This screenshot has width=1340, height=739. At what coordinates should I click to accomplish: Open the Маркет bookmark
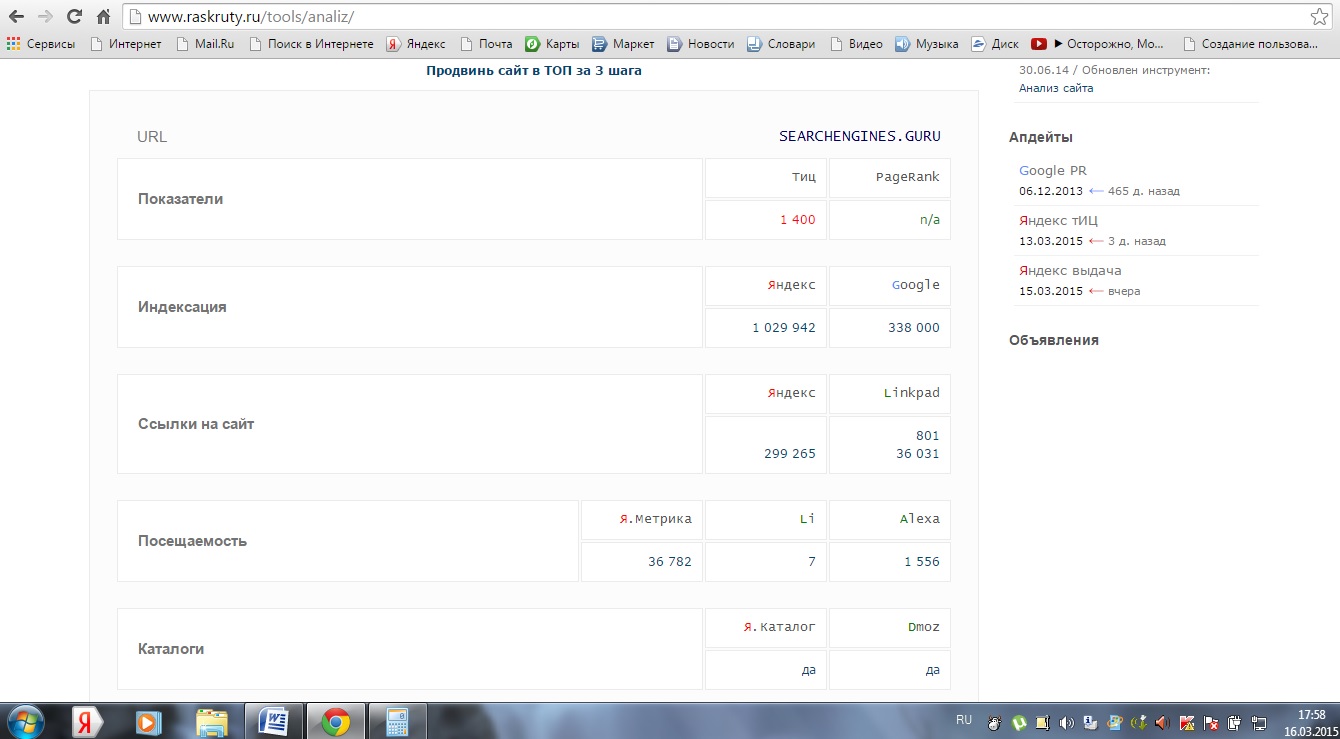623,44
